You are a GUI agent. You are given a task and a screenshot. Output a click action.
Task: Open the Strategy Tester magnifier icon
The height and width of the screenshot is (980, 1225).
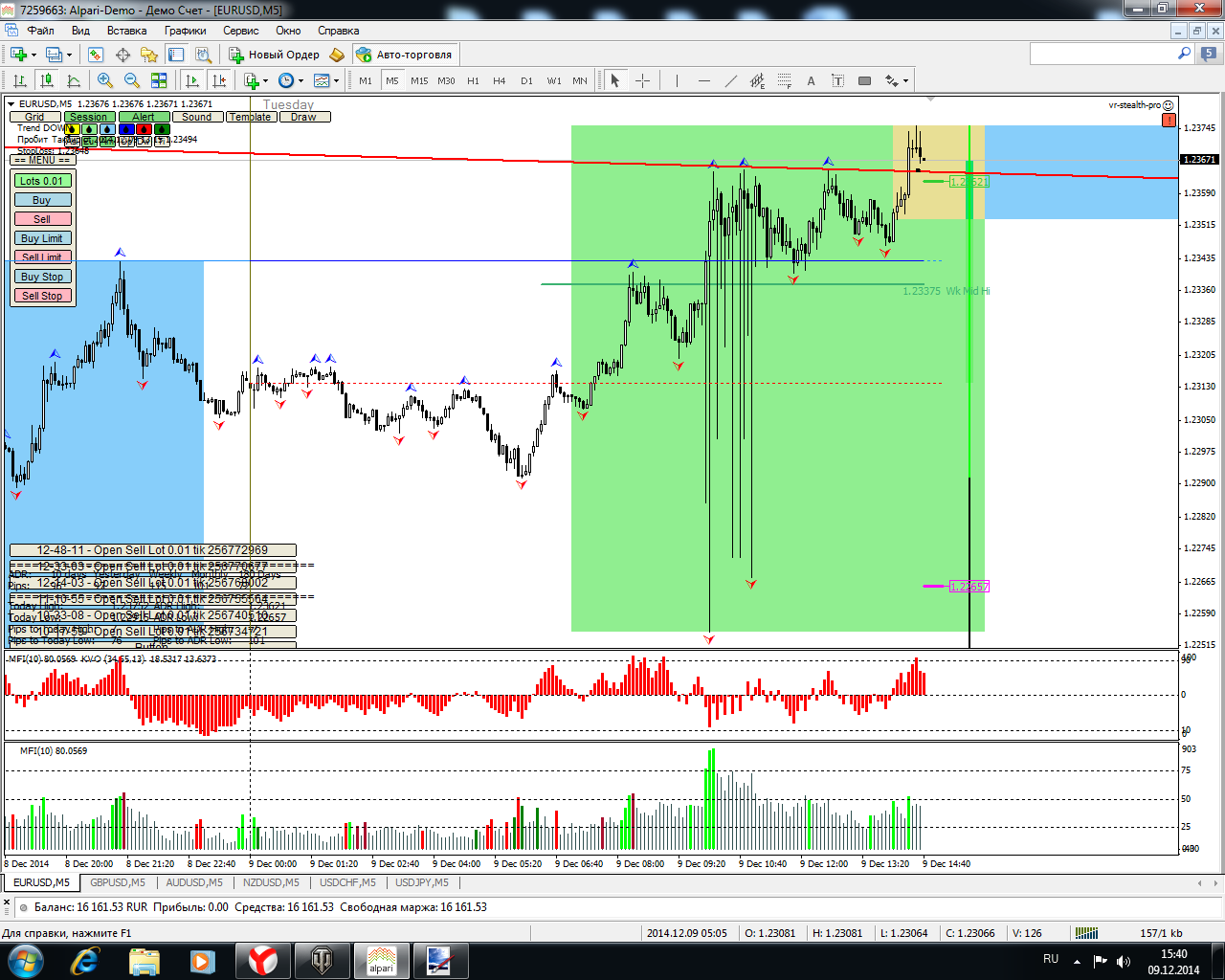[202, 55]
